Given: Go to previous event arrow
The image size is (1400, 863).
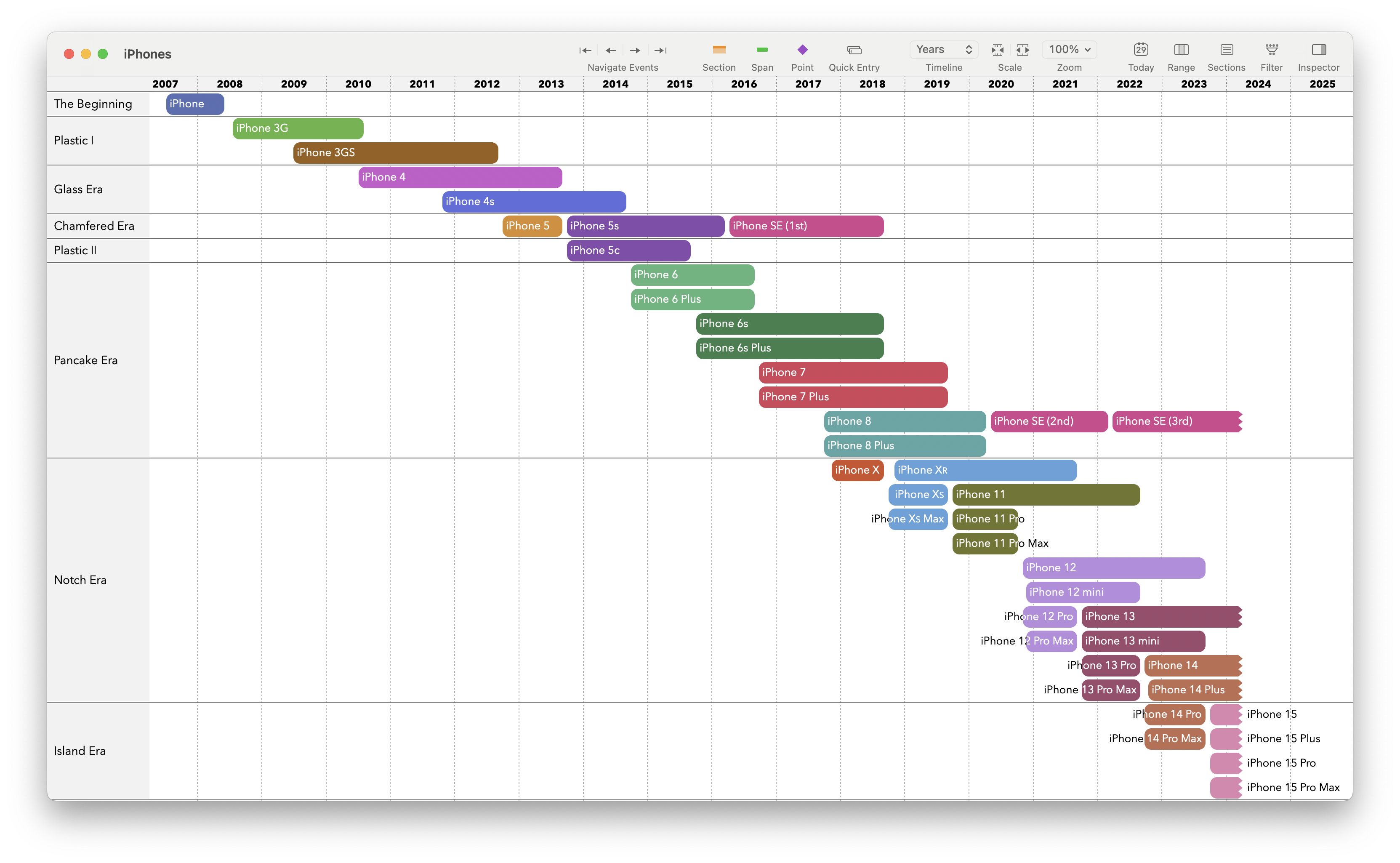Looking at the screenshot, I should (611, 50).
